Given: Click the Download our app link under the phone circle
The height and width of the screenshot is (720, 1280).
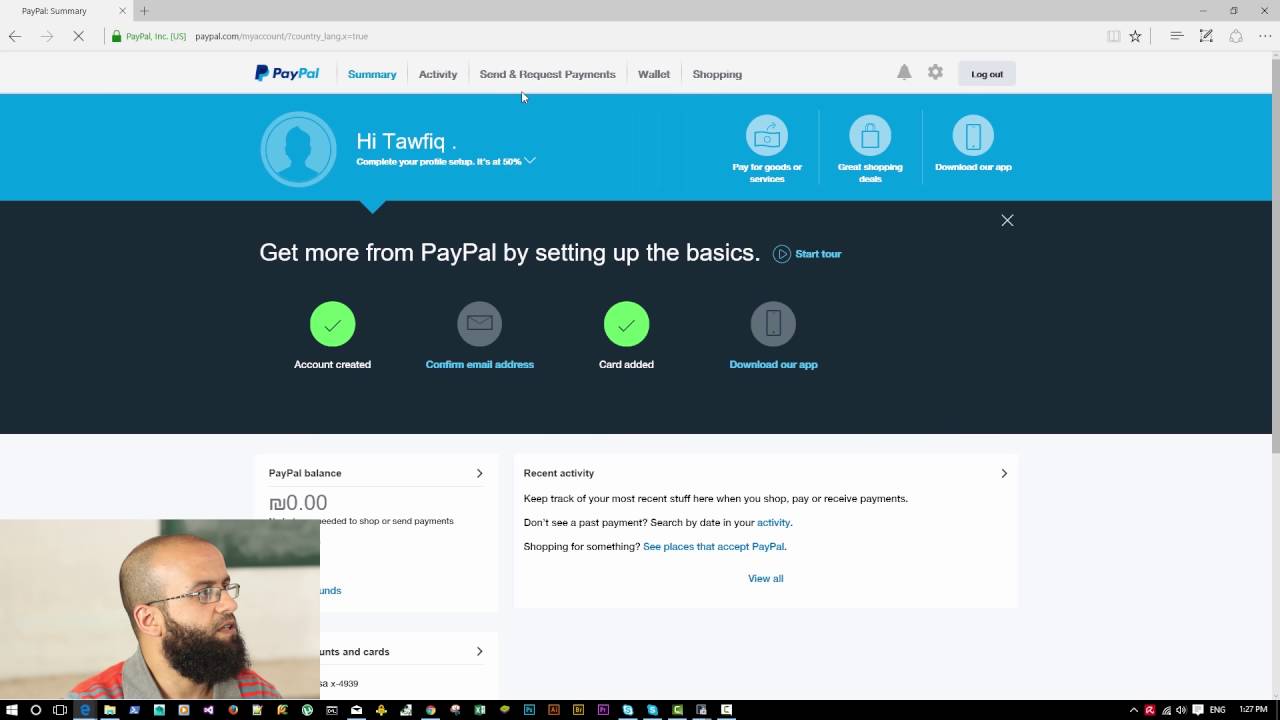Looking at the screenshot, I should pos(773,364).
